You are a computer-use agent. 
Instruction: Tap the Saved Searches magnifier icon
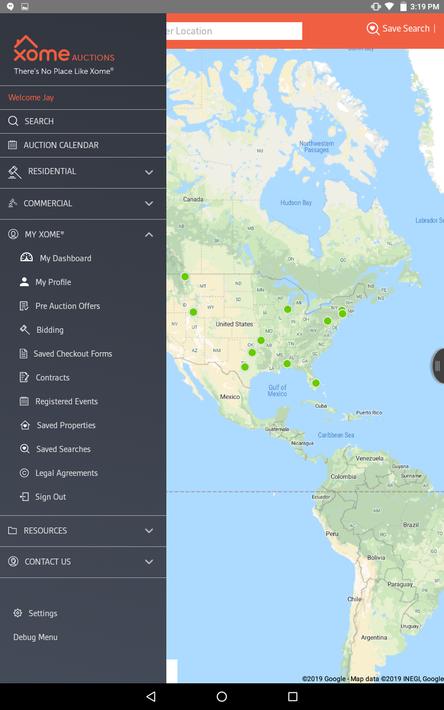pyautogui.click(x=25, y=449)
